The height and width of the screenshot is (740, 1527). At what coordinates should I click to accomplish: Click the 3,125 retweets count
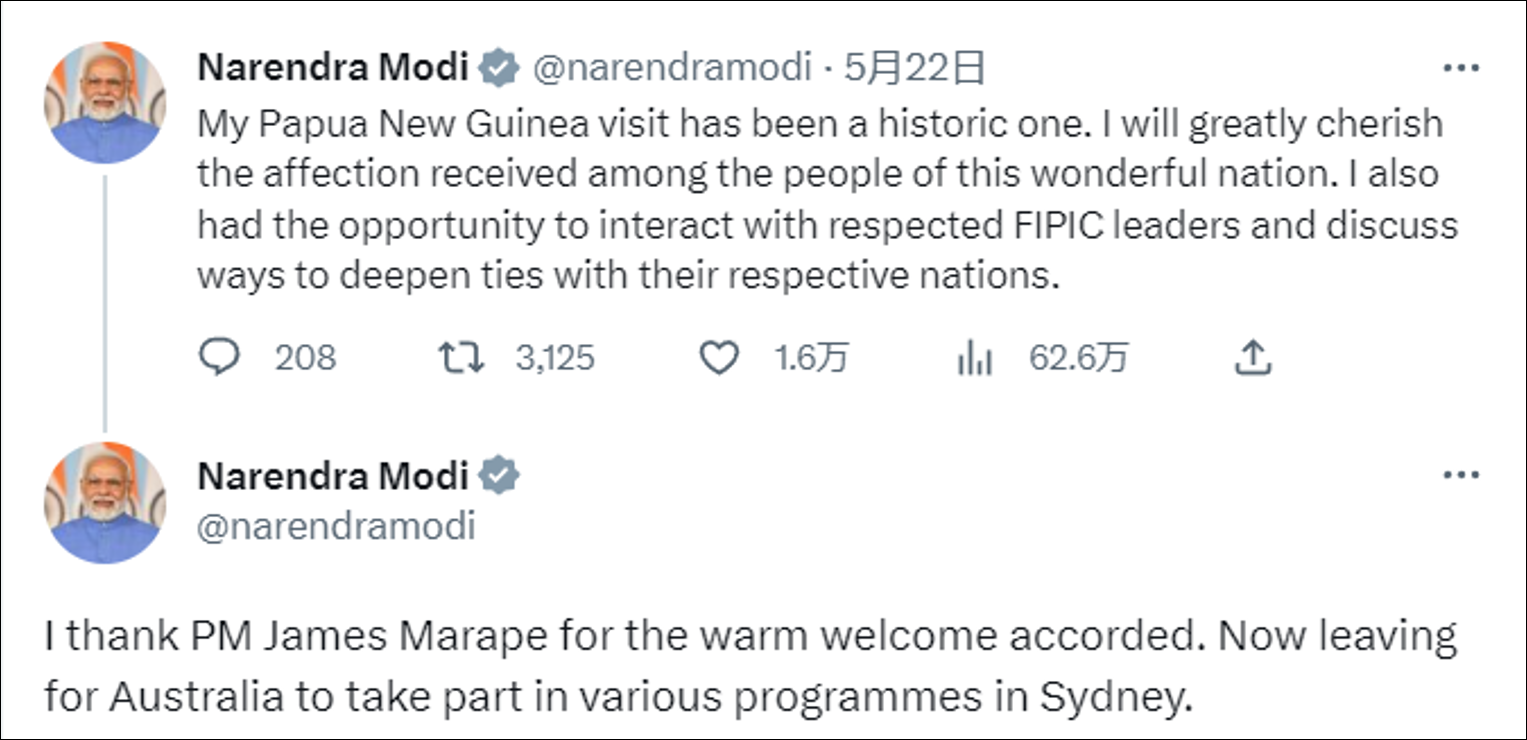[555, 358]
